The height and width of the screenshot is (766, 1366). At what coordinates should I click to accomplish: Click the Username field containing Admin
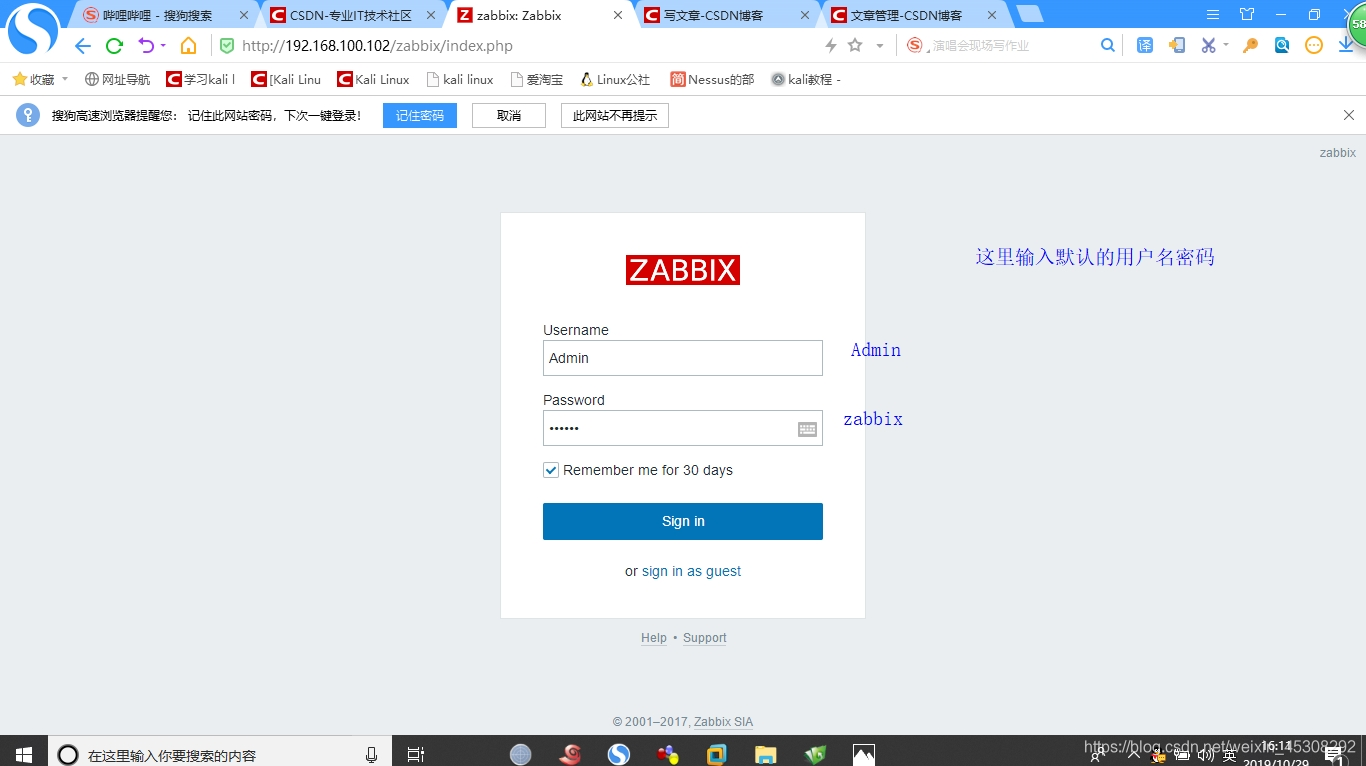pos(683,358)
